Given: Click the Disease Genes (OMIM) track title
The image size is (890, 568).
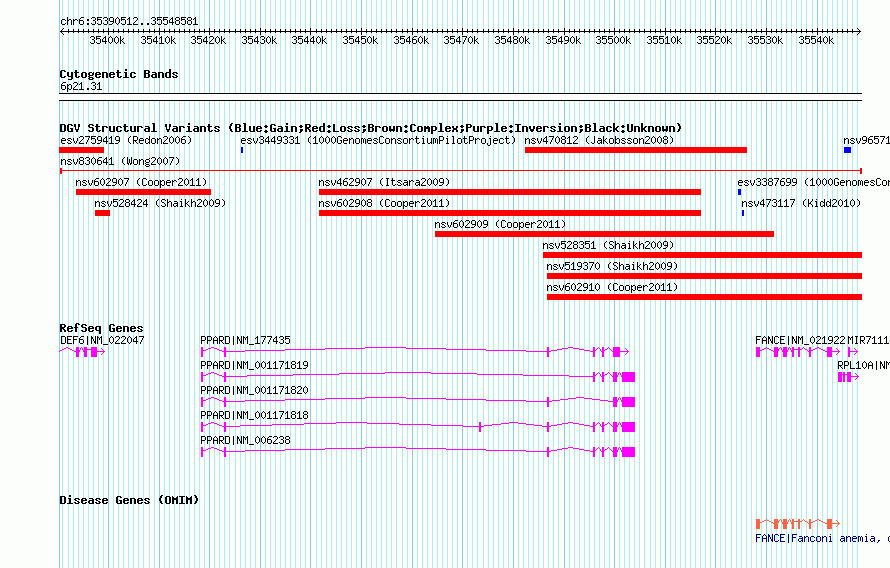Looking at the screenshot, I should (129, 500).
